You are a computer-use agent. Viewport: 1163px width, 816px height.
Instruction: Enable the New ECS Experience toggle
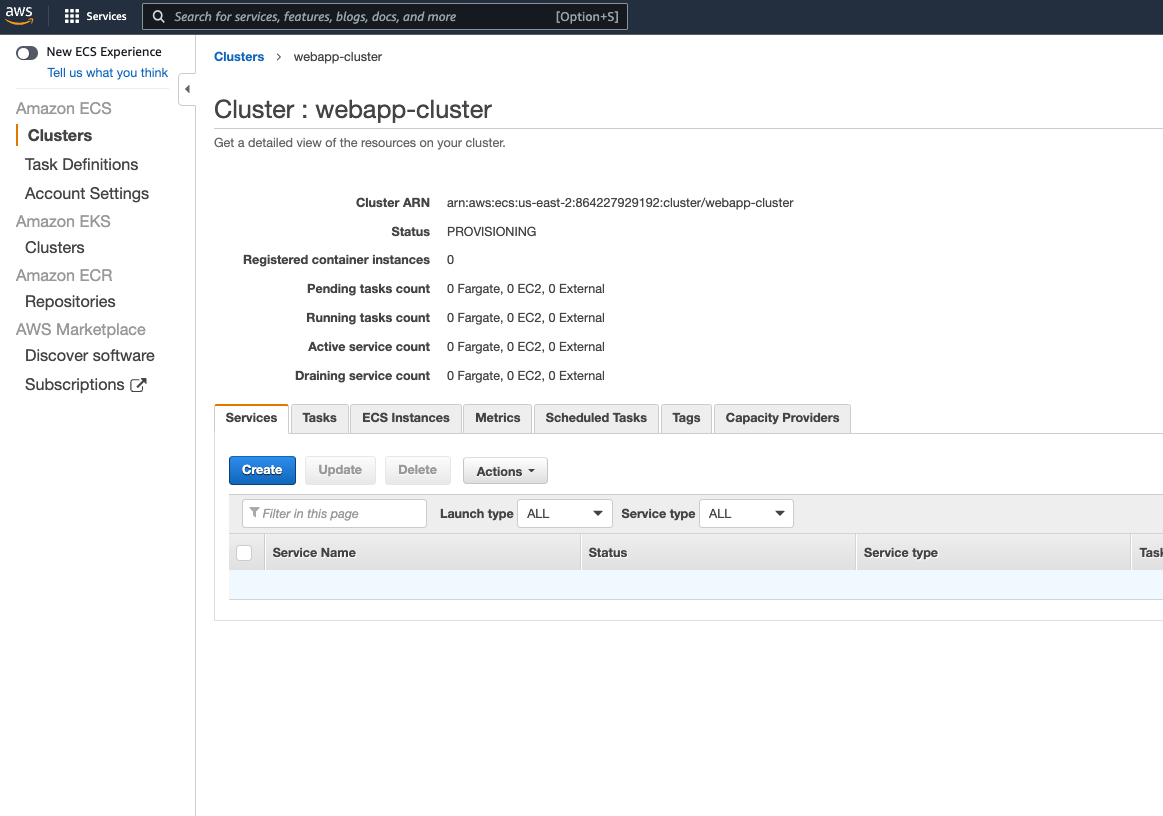[x=27, y=53]
